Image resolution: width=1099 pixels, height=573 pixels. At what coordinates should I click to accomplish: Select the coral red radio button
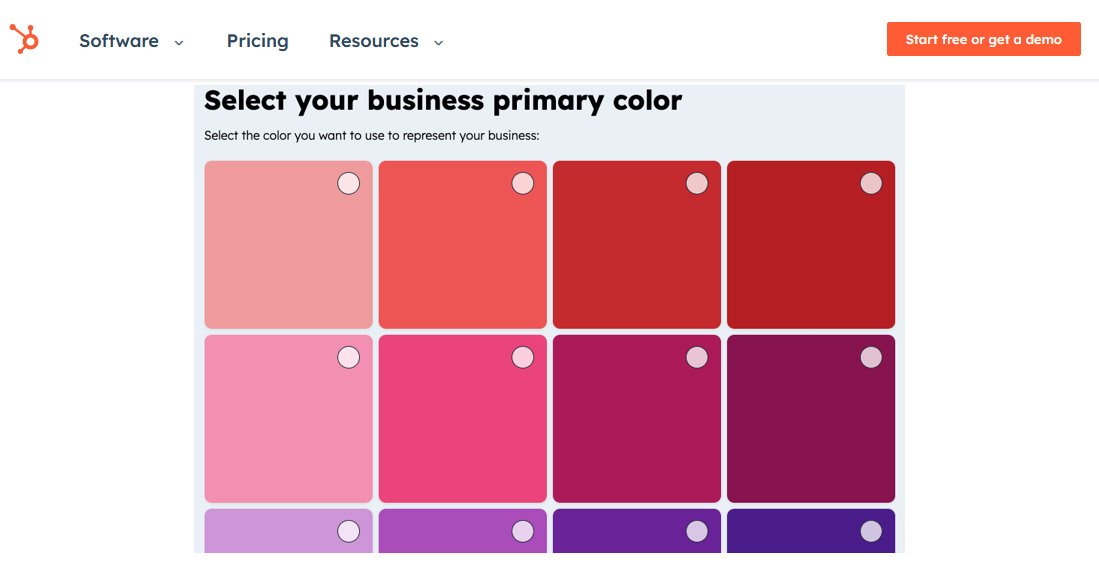pyautogui.click(x=522, y=183)
